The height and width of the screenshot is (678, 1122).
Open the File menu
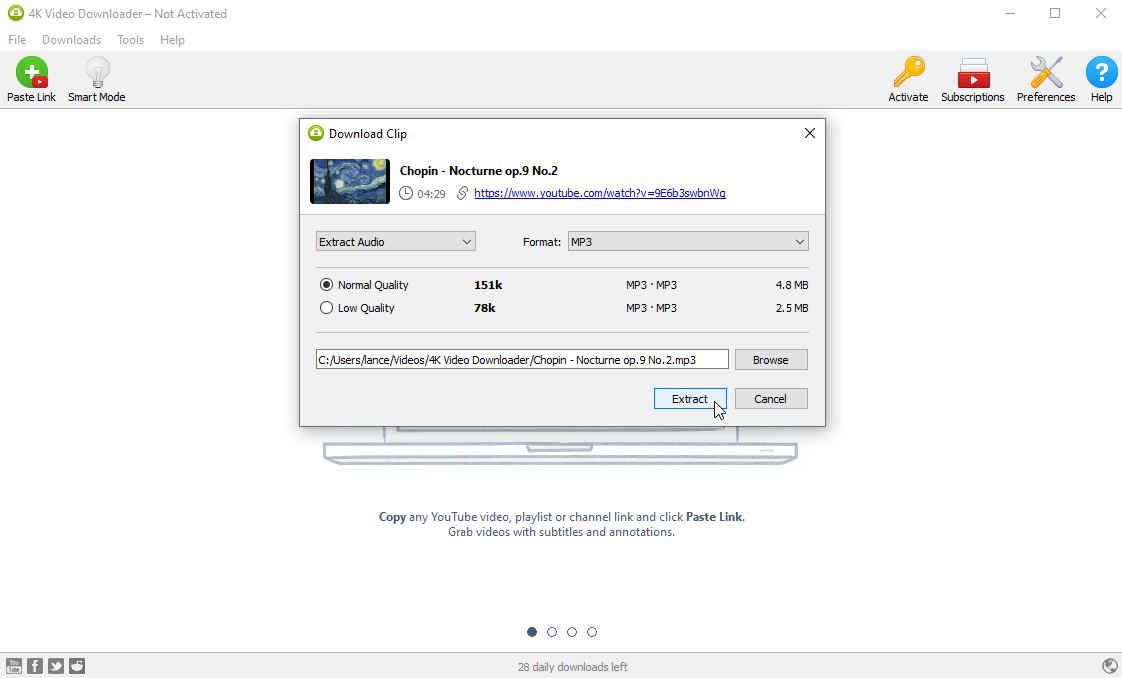click(x=17, y=40)
